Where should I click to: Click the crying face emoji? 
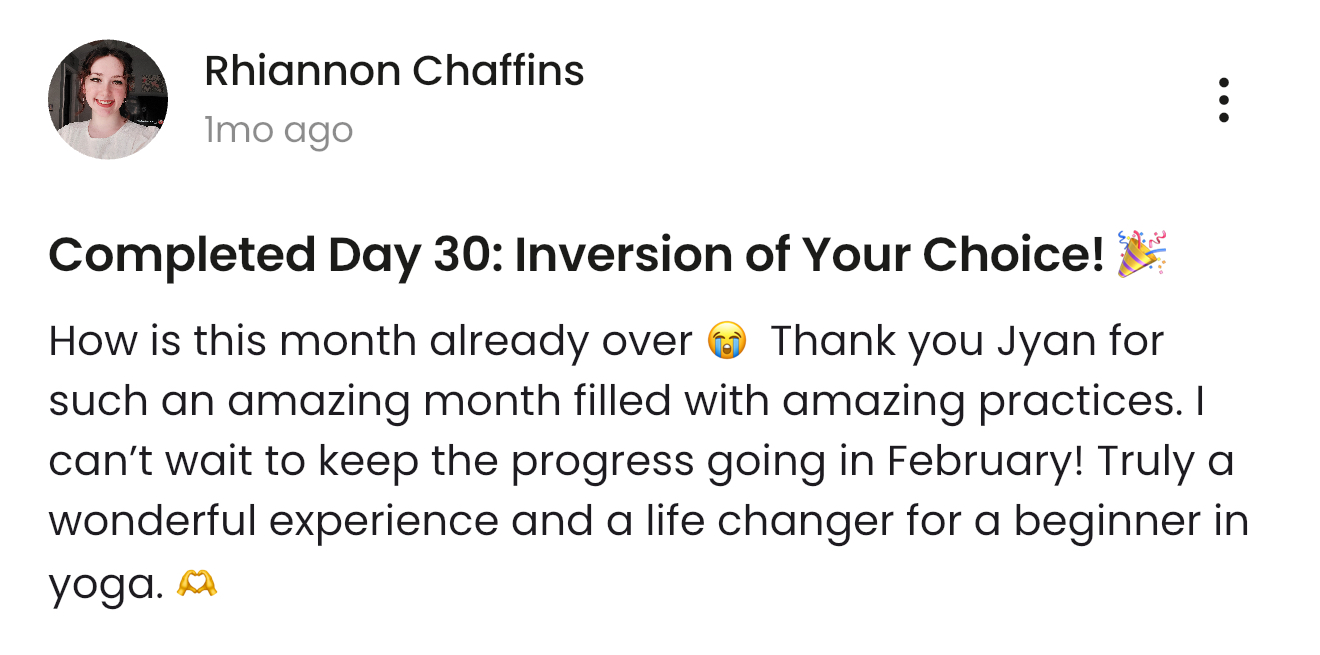coord(727,342)
